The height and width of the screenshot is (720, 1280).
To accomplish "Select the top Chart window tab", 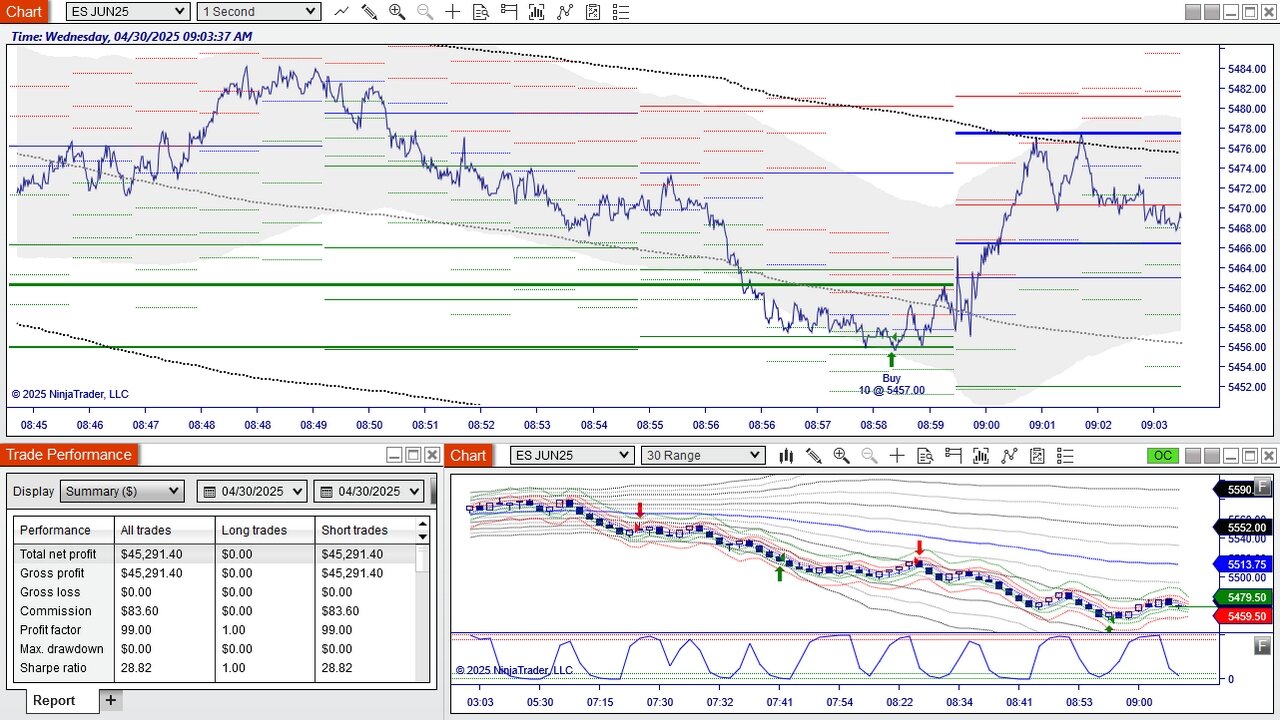I will click(x=24, y=12).
